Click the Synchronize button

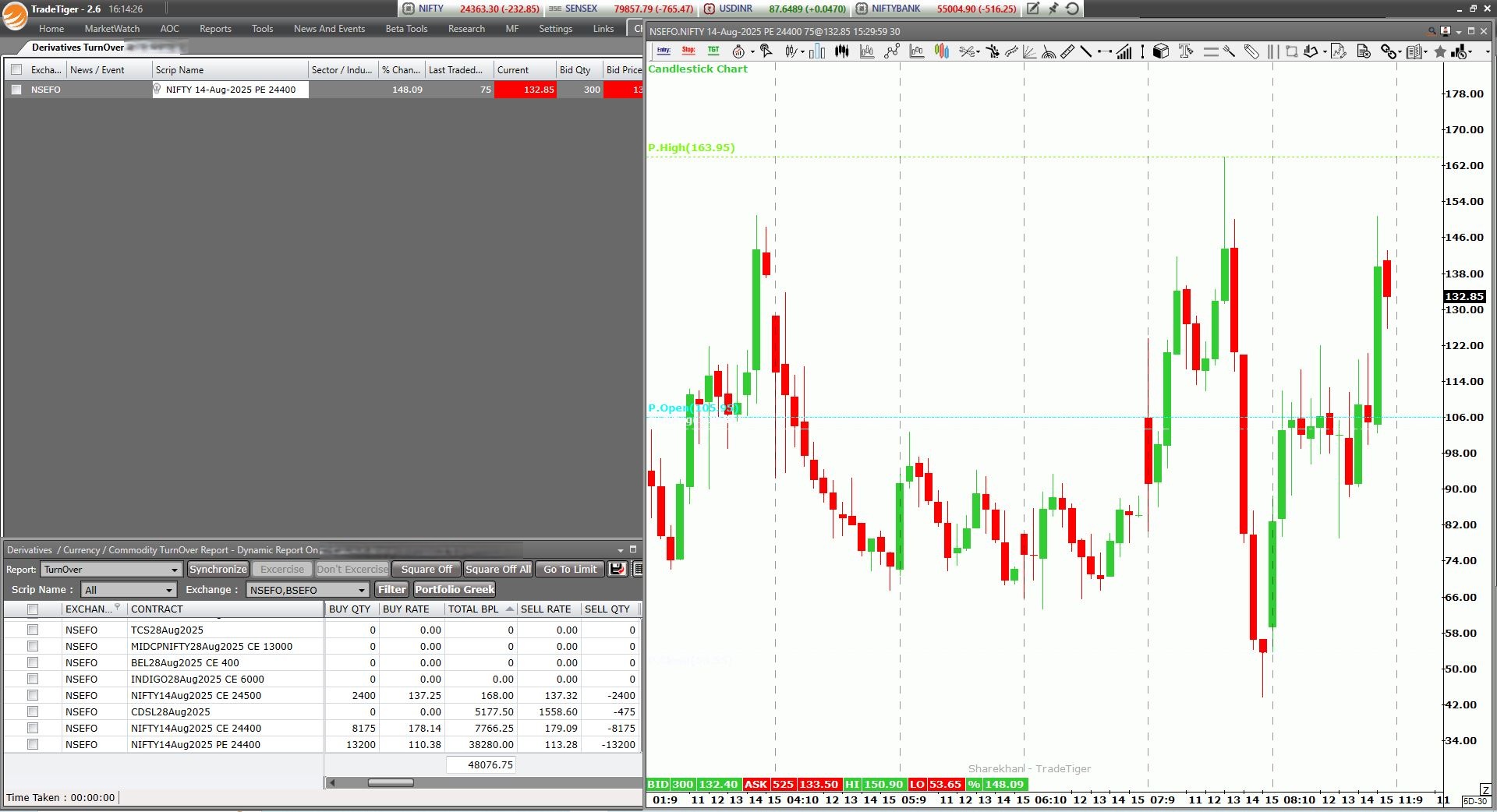(x=218, y=570)
